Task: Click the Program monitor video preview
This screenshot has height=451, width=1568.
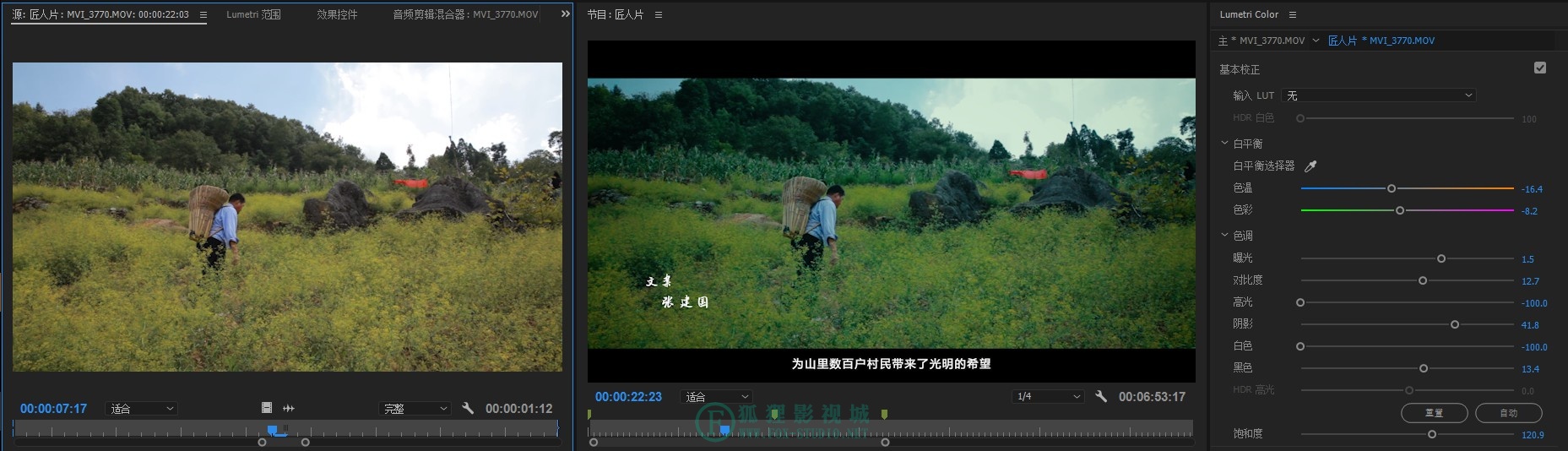Action: click(892, 213)
